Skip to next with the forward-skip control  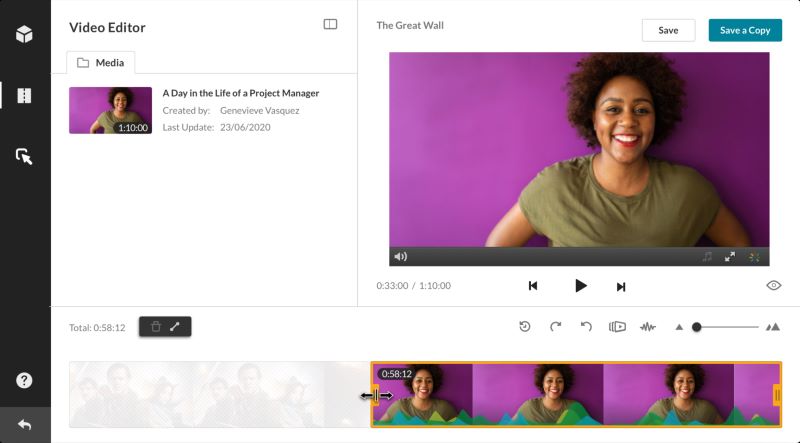pyautogui.click(x=620, y=286)
